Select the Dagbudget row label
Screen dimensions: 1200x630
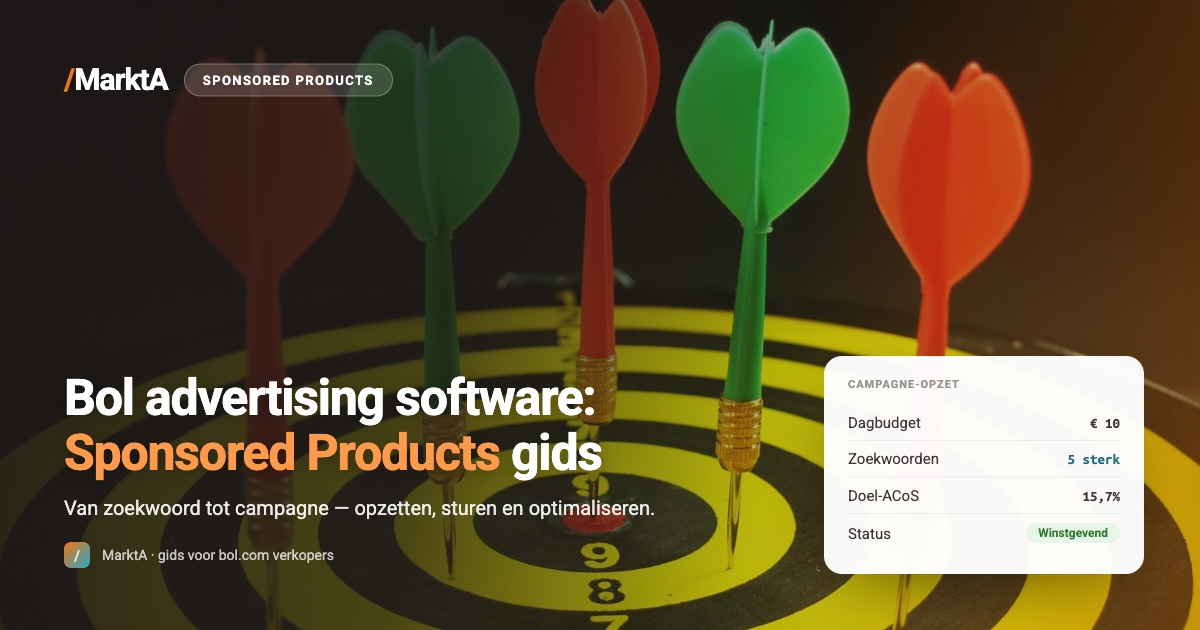click(x=884, y=423)
